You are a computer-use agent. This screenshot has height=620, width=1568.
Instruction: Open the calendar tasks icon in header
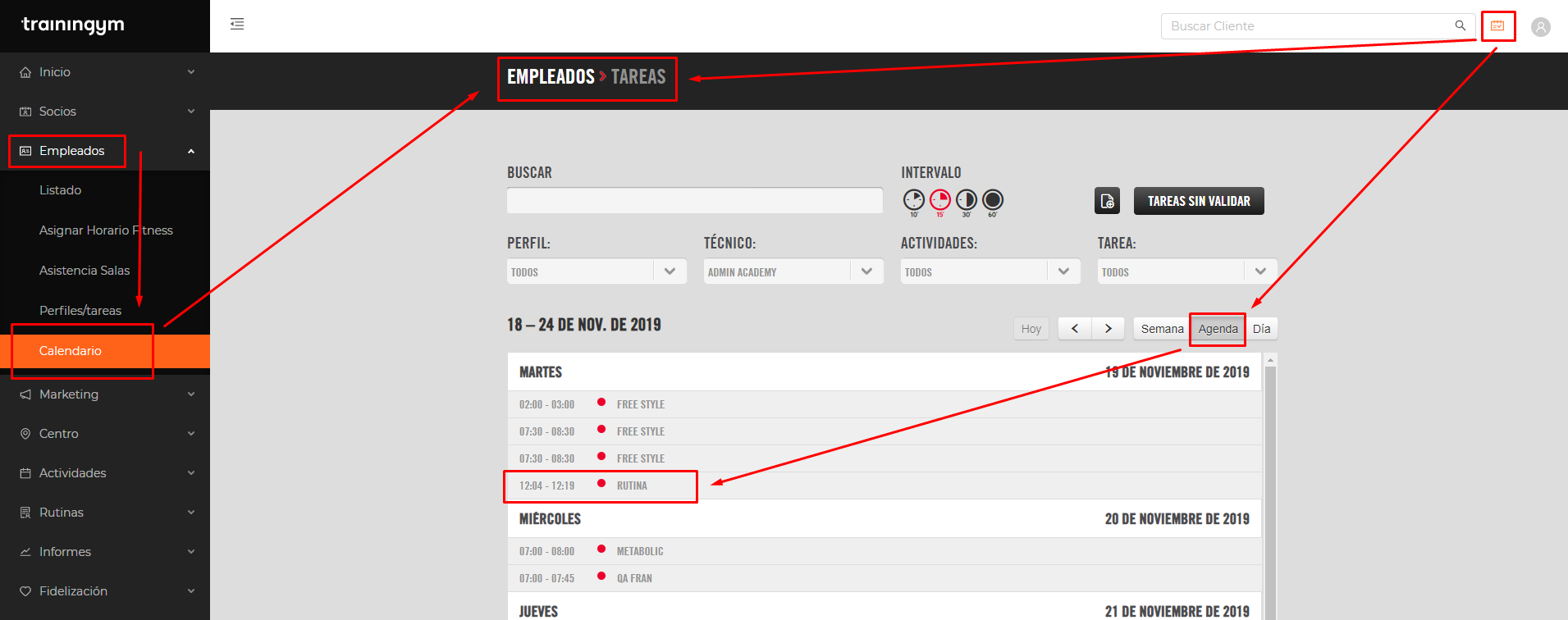1497,25
